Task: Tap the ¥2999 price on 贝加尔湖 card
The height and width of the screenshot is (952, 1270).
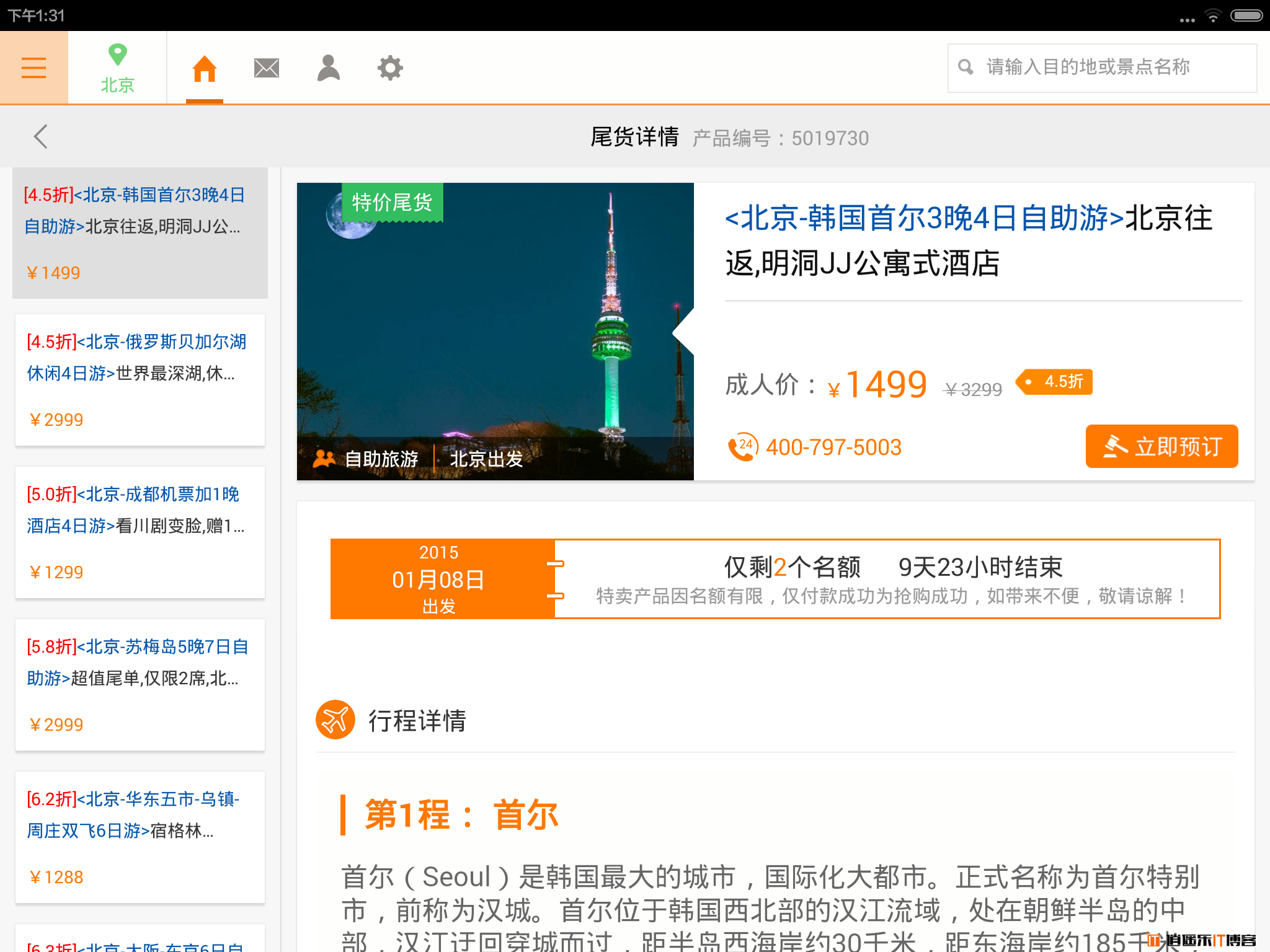Action: [56, 420]
